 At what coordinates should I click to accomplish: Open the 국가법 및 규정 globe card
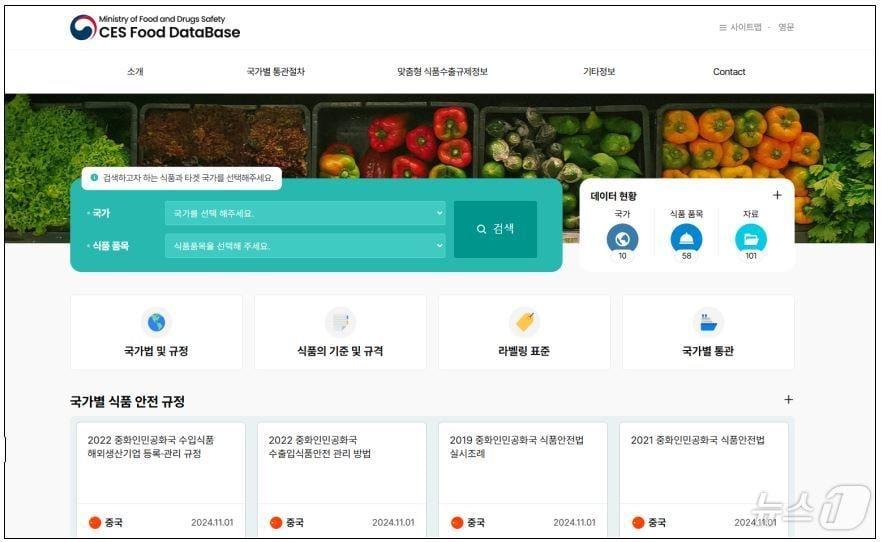[x=156, y=332]
